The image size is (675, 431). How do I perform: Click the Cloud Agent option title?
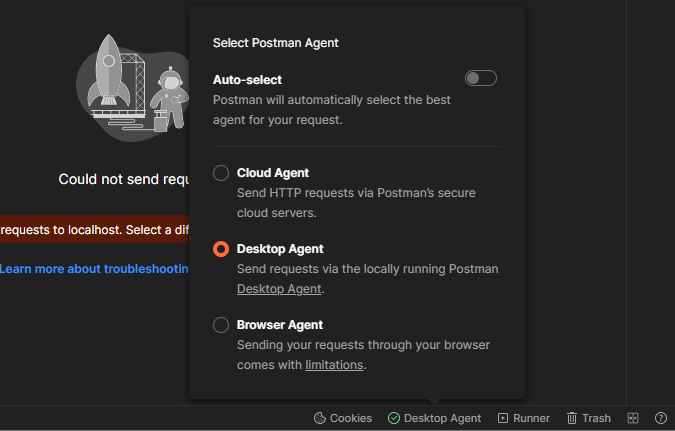click(x=272, y=173)
